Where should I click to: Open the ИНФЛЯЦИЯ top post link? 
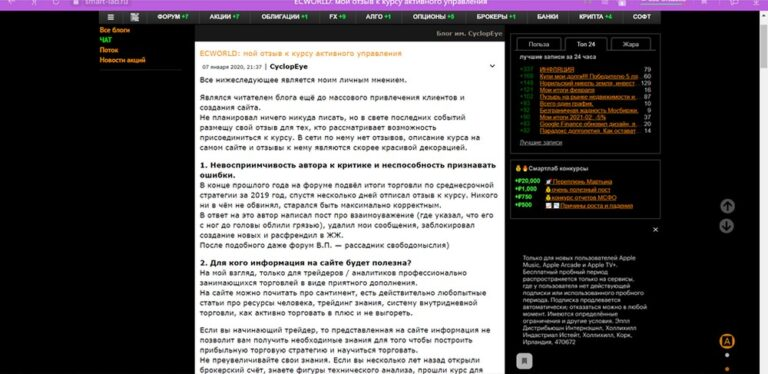(557, 70)
